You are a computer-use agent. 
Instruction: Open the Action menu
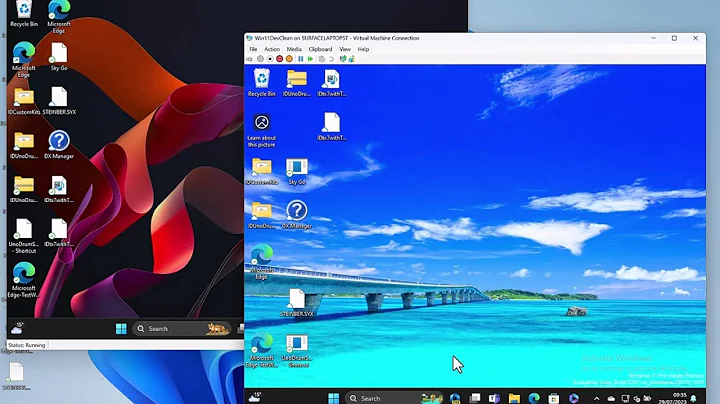(272, 49)
